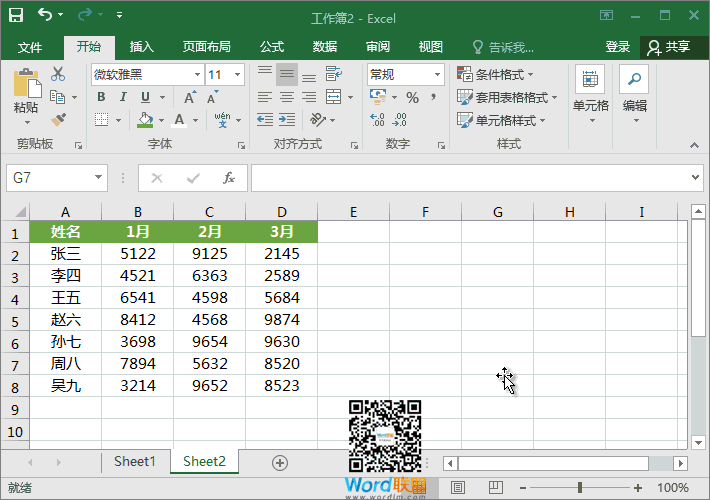The width and height of the screenshot is (710, 500).
Task: Select column D header
Action: click(282, 212)
